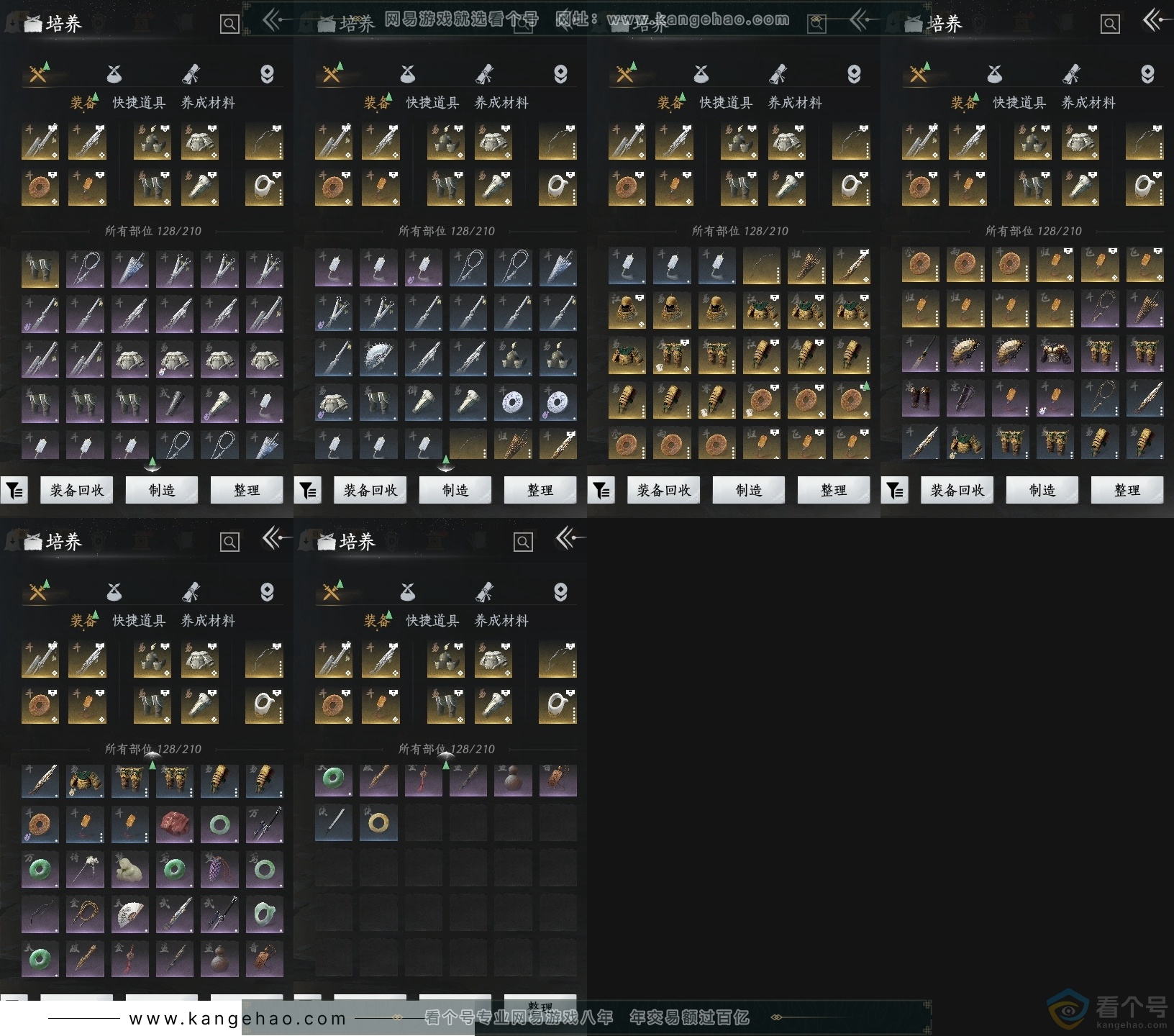Open the search magnifier in bottom-left panel
The height and width of the screenshot is (1036, 1174).
[x=229, y=542]
